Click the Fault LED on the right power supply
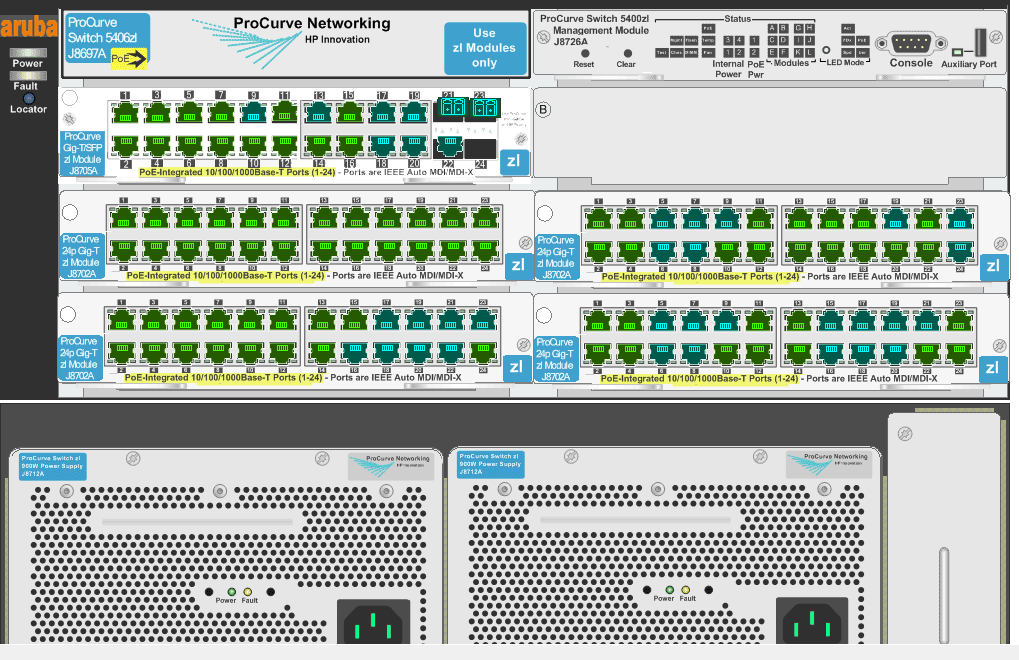 coord(686,590)
